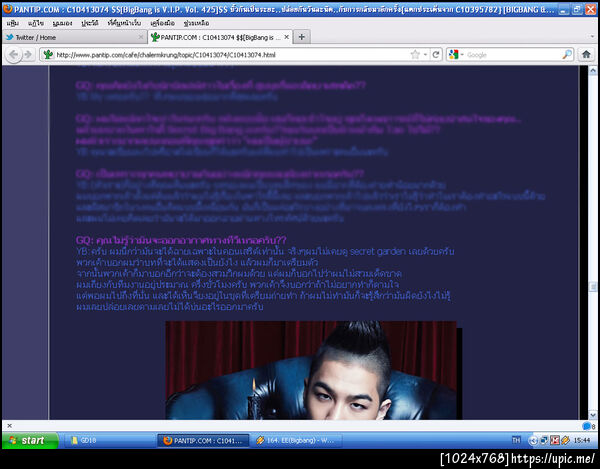600x469 pixels.
Task: Click the question line starting 'GQ: คุณไม่รู้'
Action: [181, 240]
